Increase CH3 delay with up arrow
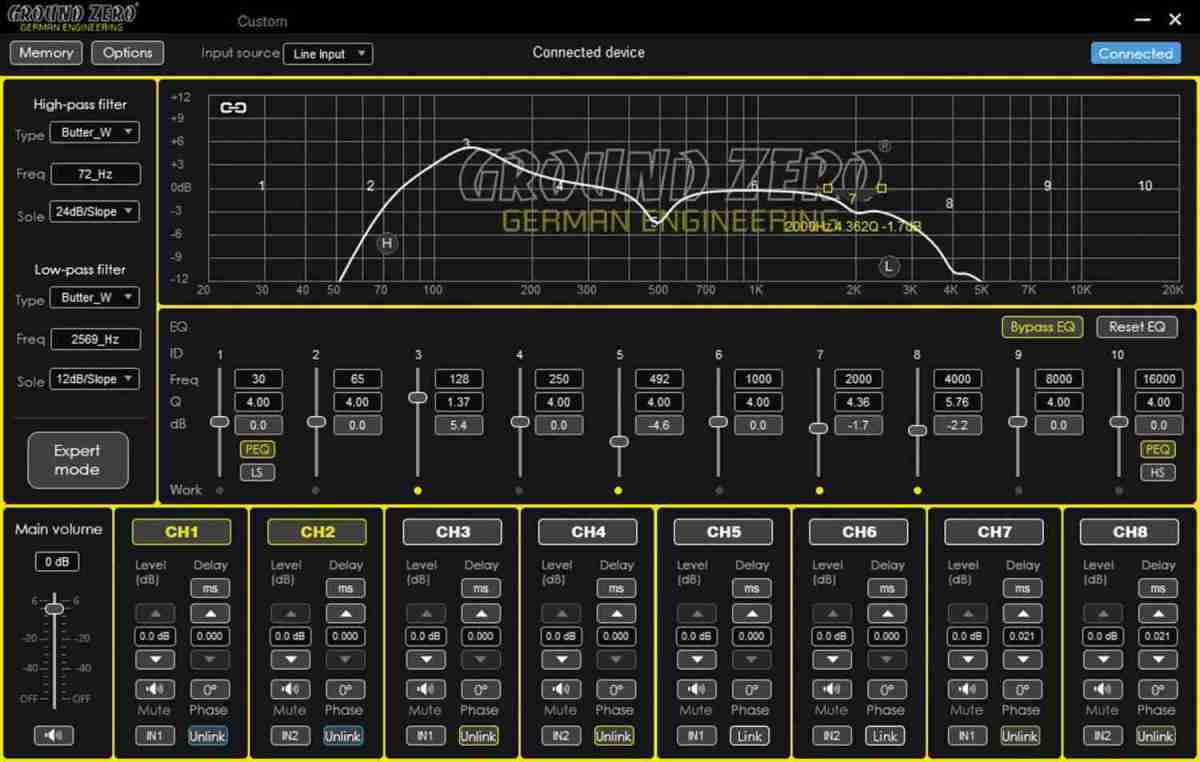Image resolution: width=1200 pixels, height=762 pixels. (x=481, y=613)
